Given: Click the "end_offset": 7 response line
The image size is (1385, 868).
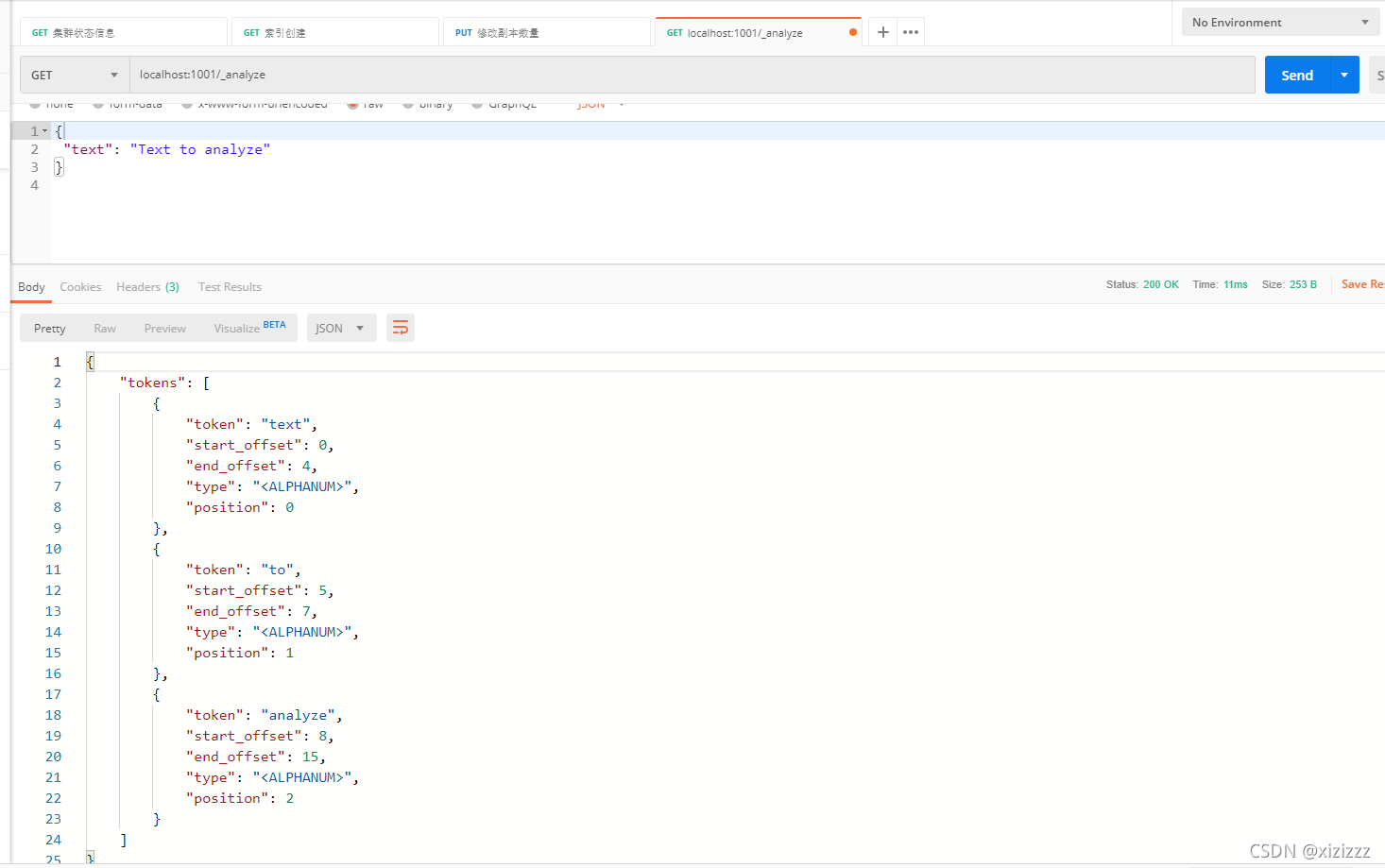Looking at the screenshot, I should pos(251,611).
